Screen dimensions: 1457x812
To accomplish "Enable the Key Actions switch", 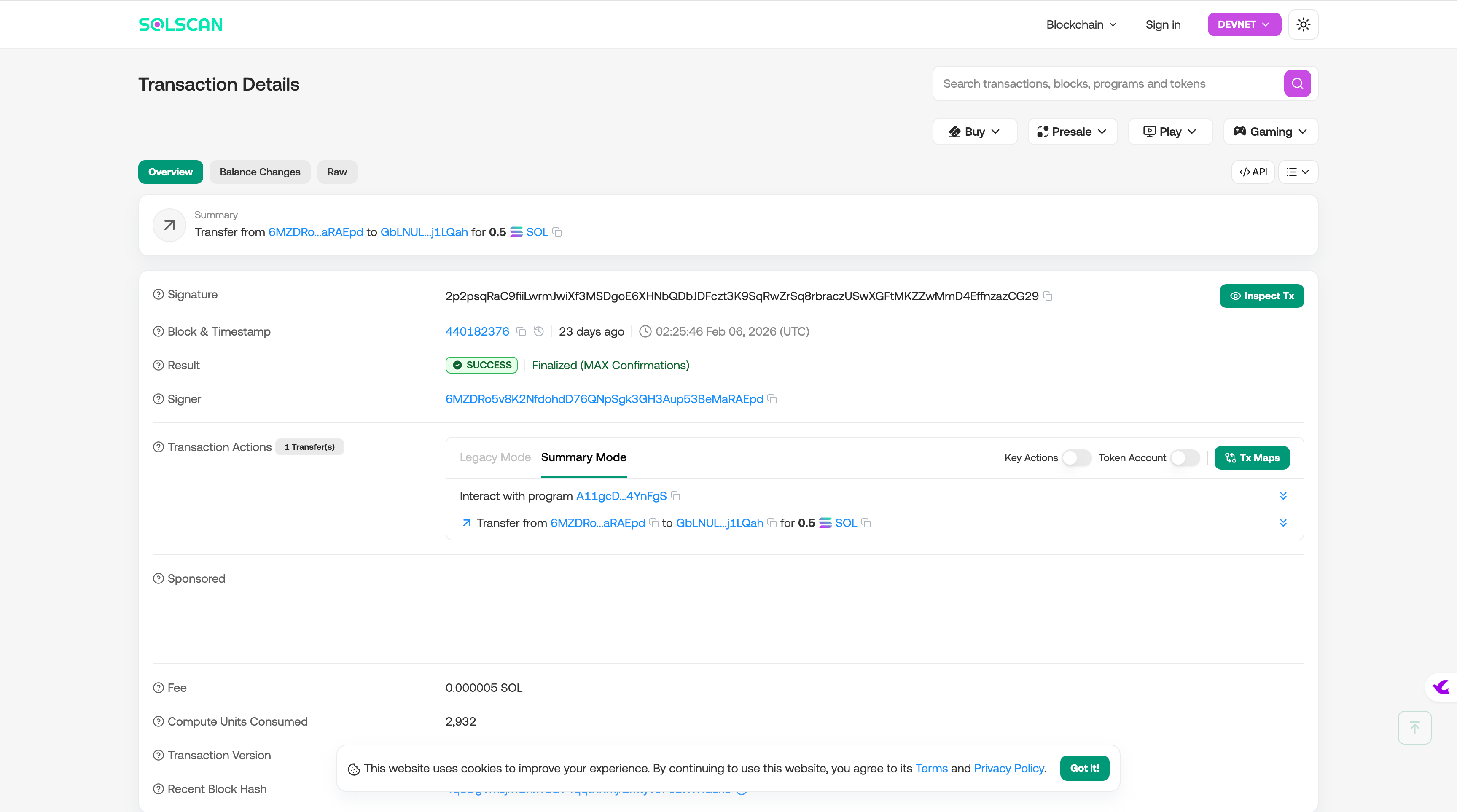I will (x=1076, y=458).
